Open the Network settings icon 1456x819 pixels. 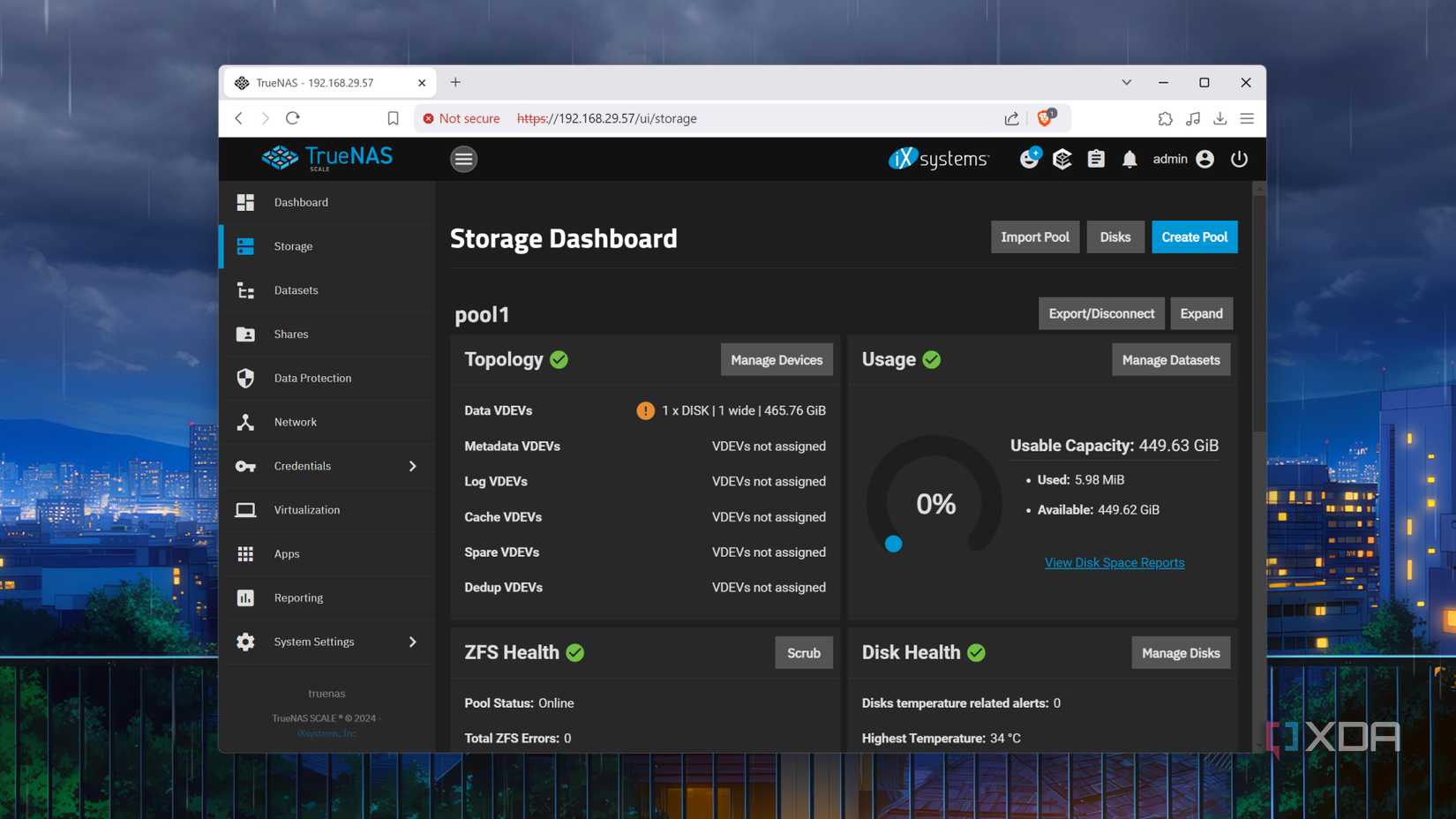point(245,422)
